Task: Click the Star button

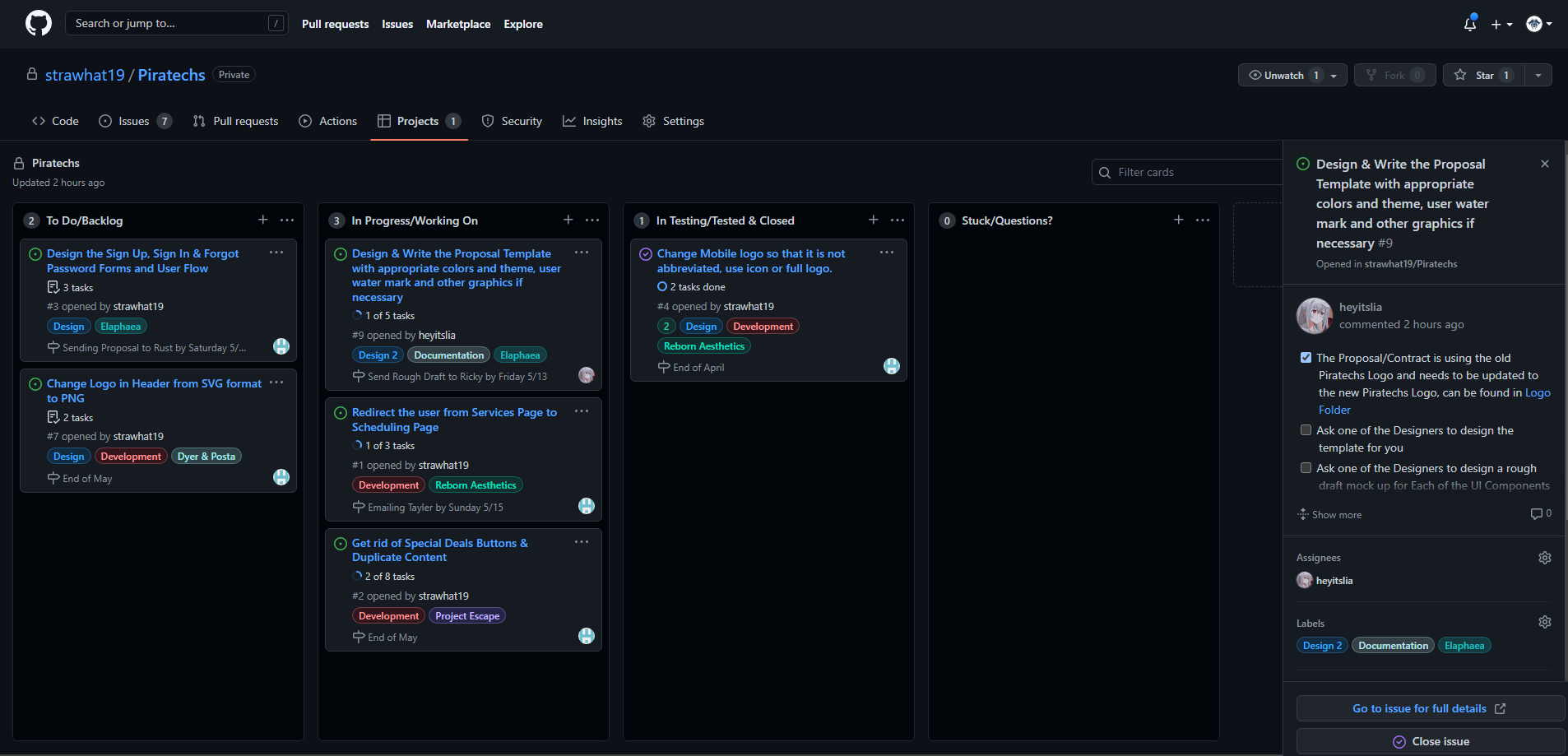Action: [1483, 75]
